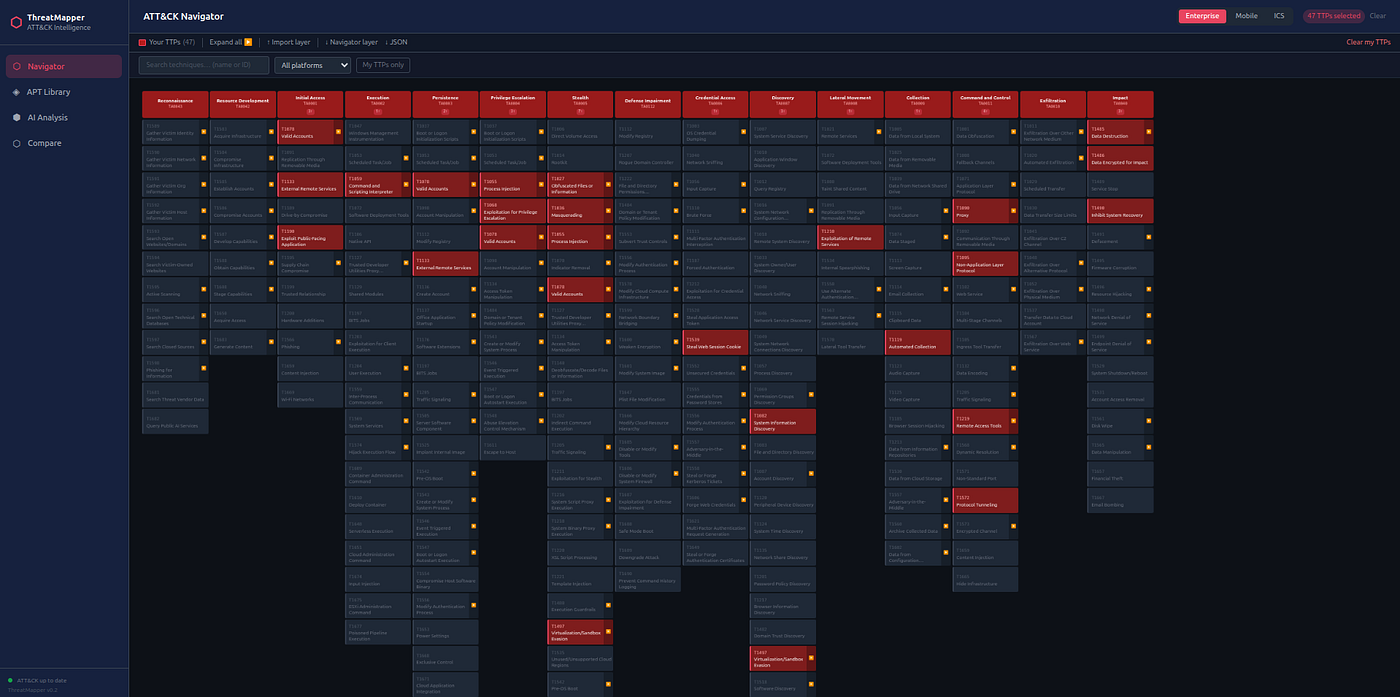Open Compare in the sidebar
1400x697 pixels.
tap(64, 143)
